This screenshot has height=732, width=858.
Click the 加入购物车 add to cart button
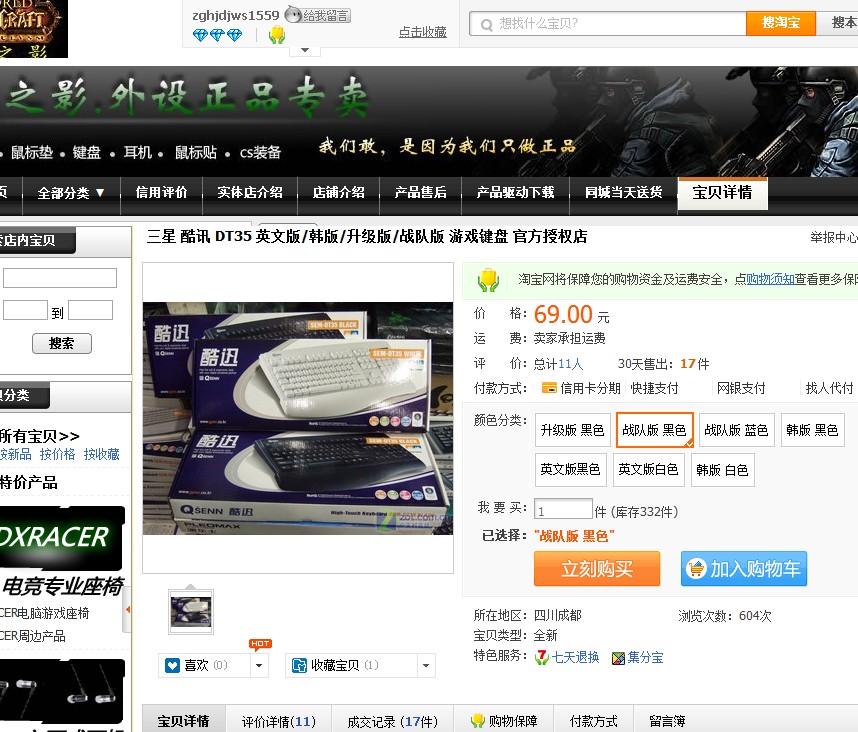pos(744,569)
